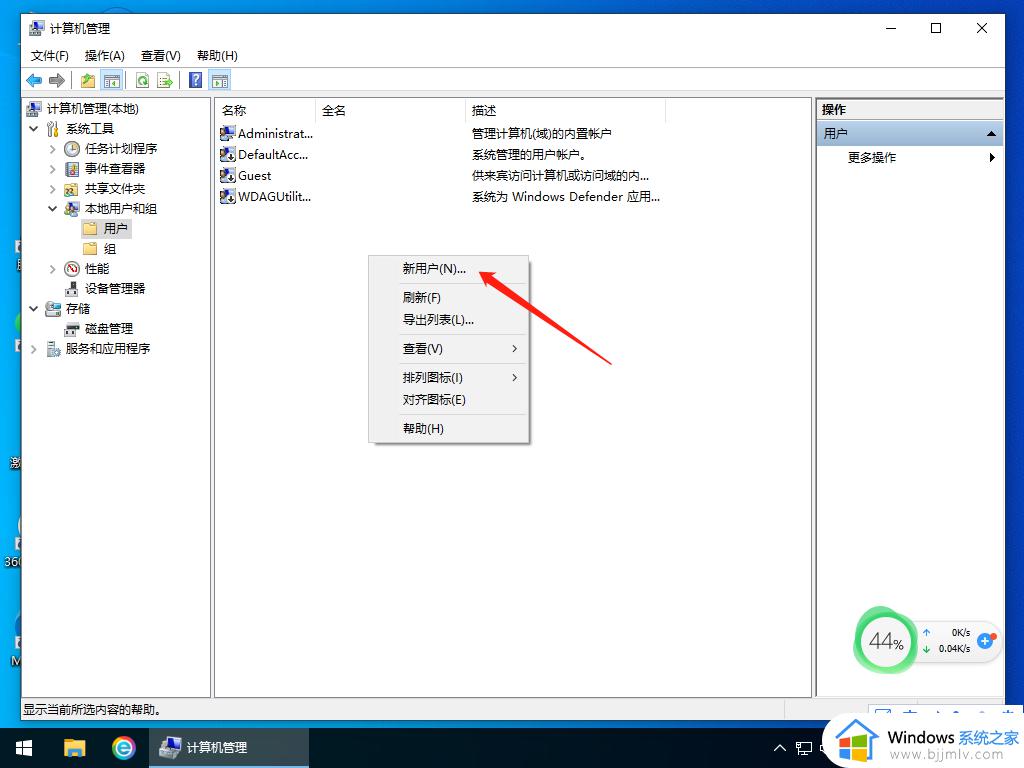Select 共享文件夹 in the tree
The image size is (1024, 768).
point(115,189)
